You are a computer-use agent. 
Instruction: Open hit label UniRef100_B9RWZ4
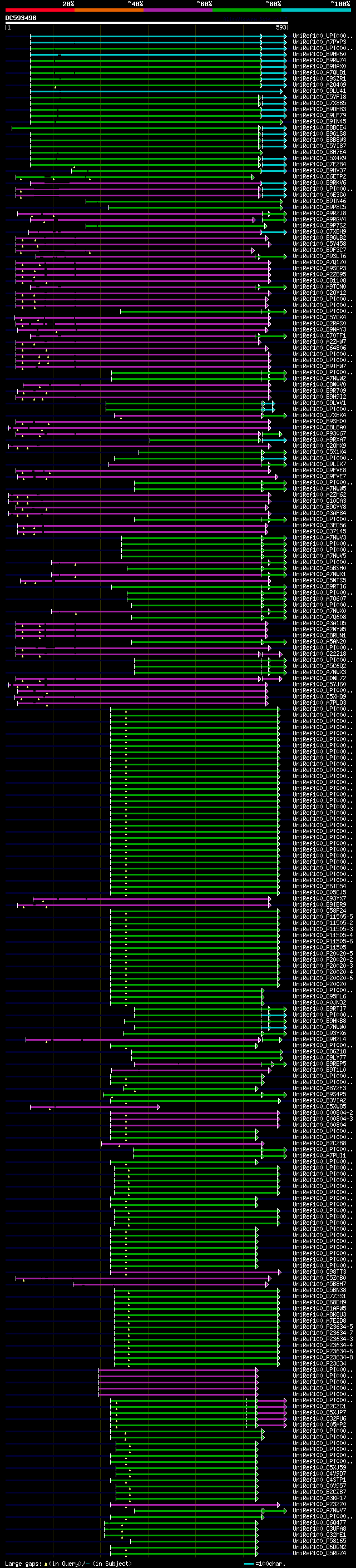(319, 60)
